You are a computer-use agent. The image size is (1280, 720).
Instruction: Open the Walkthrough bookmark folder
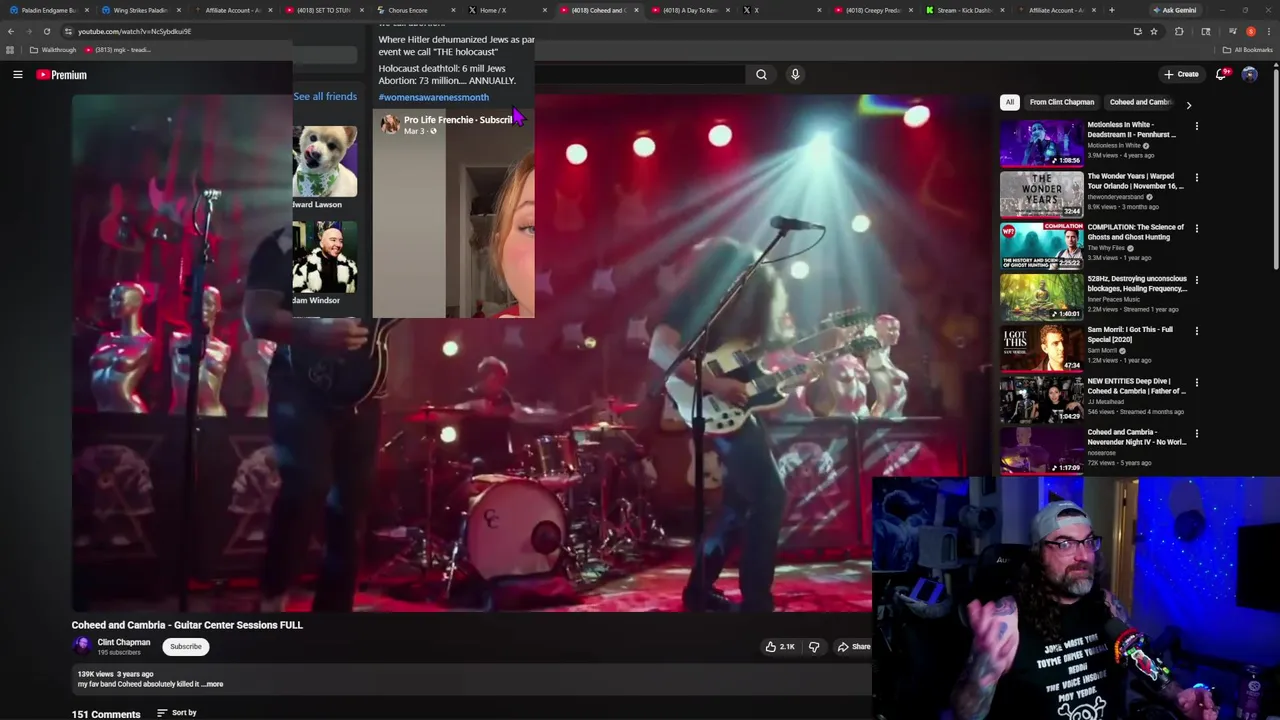pyautogui.click(x=52, y=50)
